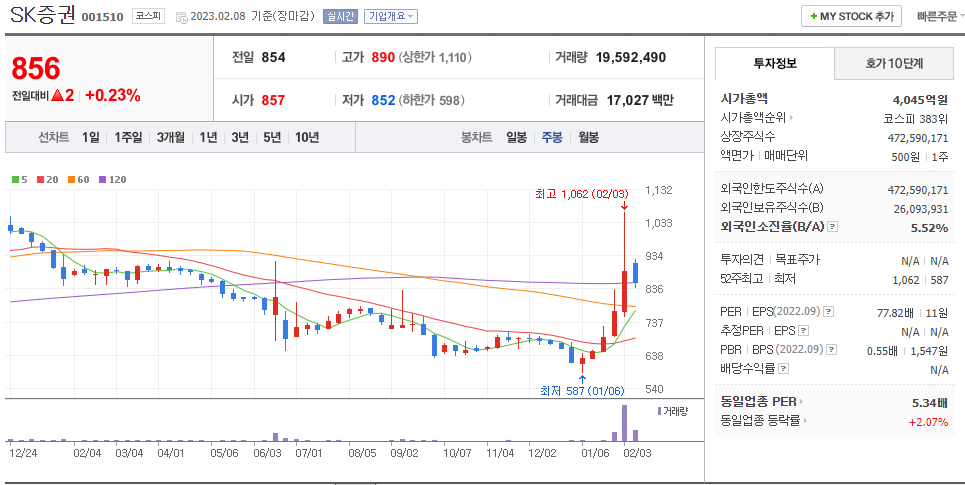Screen dimensions: 965x485
Task: Show the 주봉 candle chart
Action: tap(552, 137)
